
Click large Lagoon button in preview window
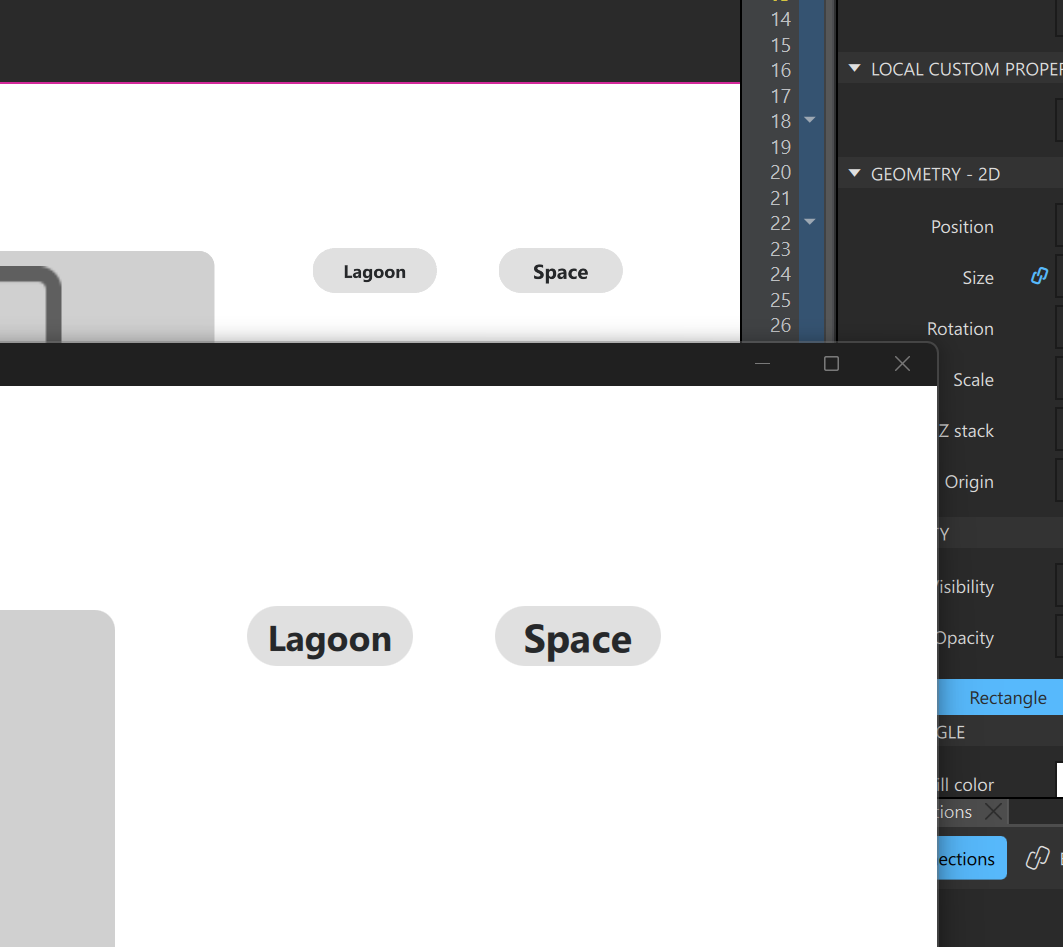(329, 637)
